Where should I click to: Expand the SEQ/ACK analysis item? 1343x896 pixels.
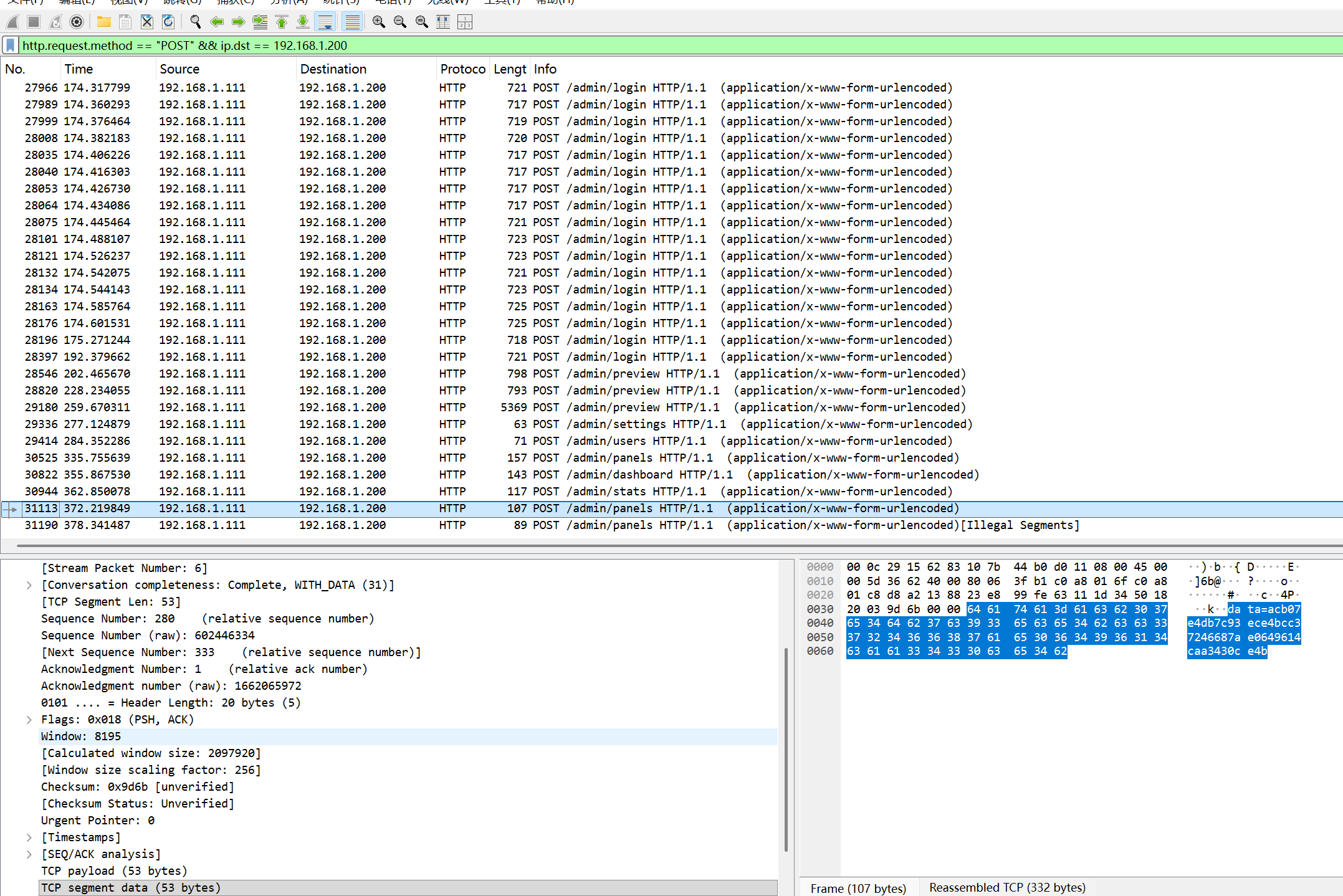tap(29, 854)
